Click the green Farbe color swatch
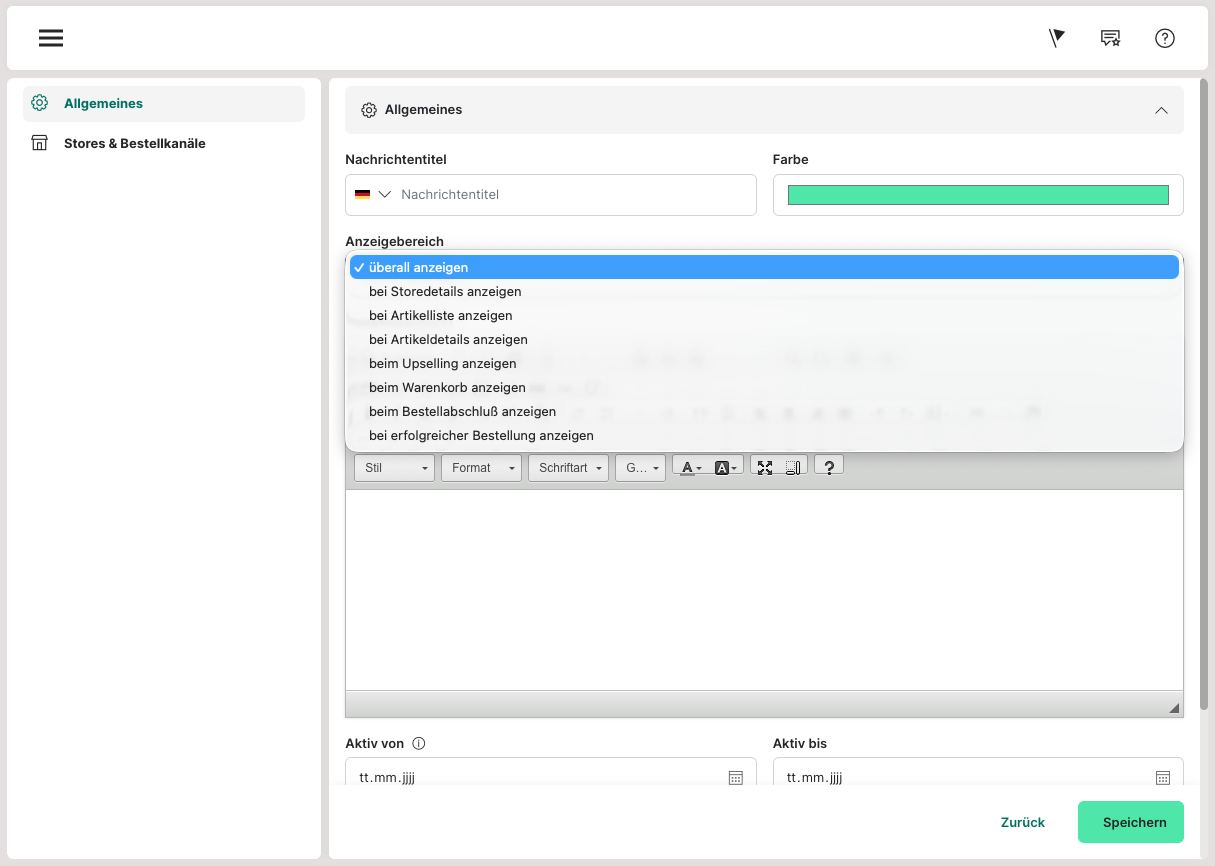 (977, 195)
